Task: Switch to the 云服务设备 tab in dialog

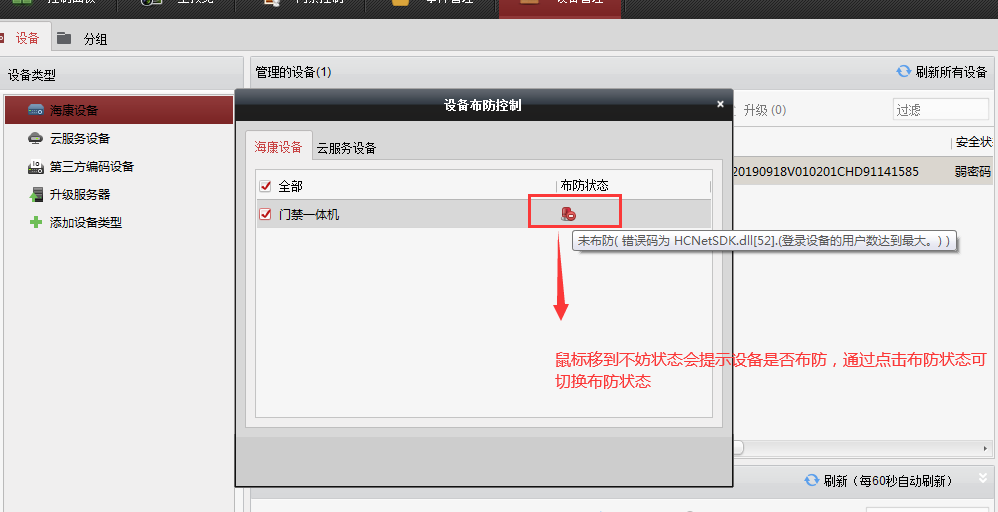Action: [x=347, y=148]
